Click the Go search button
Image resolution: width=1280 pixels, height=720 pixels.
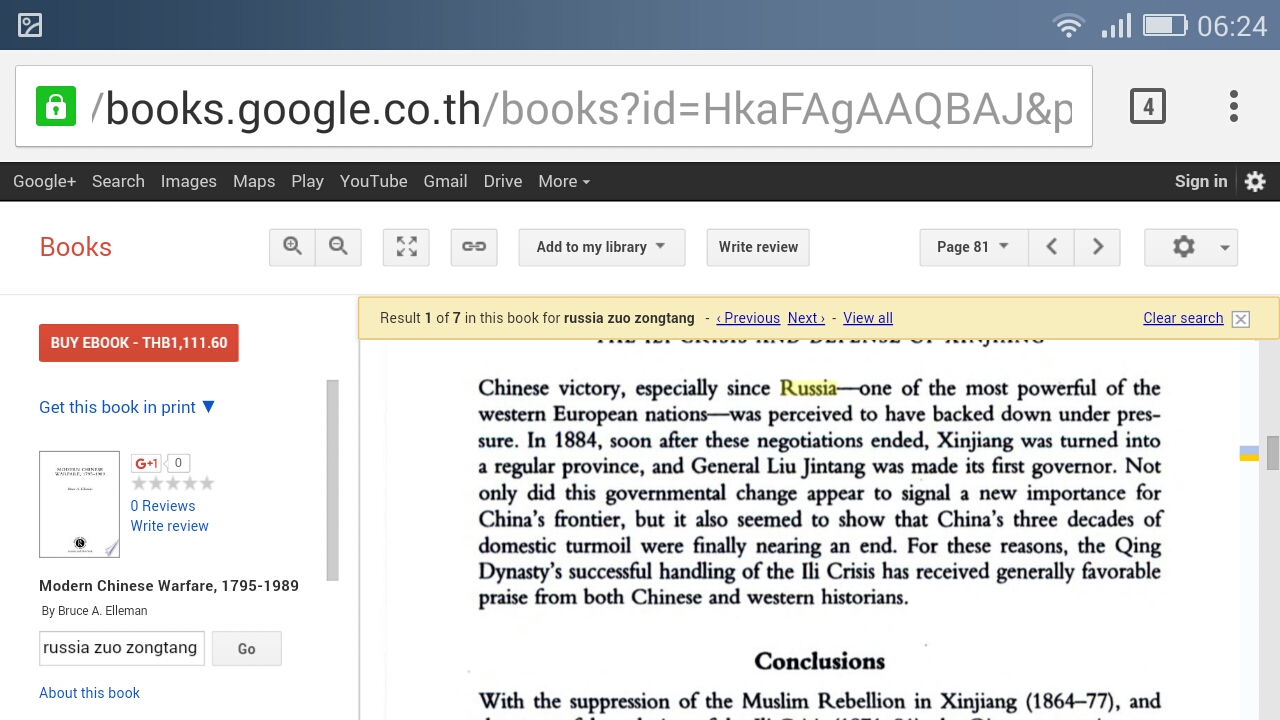click(246, 649)
